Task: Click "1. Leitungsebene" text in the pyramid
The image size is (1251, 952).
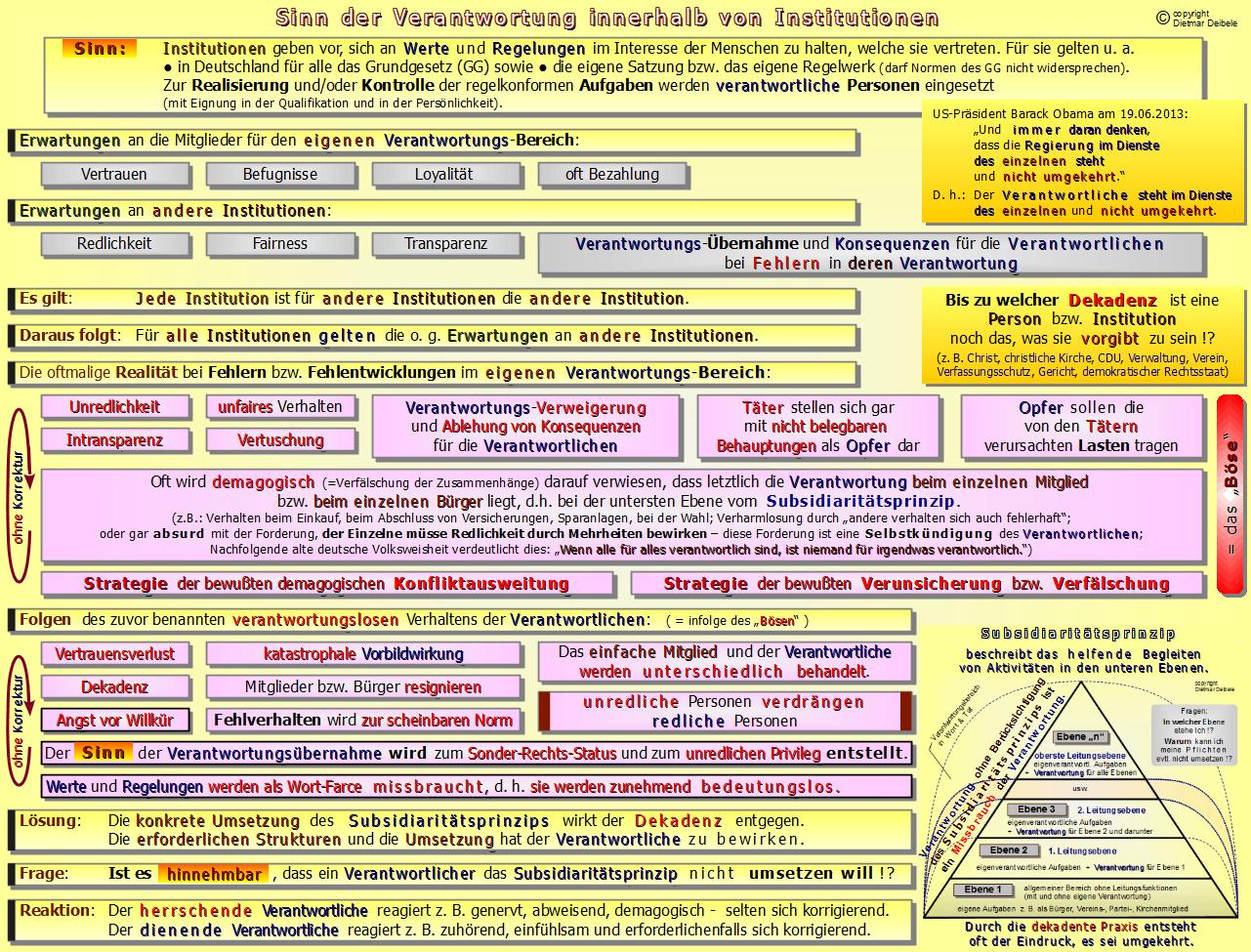Action: pyautogui.click(x=1082, y=851)
